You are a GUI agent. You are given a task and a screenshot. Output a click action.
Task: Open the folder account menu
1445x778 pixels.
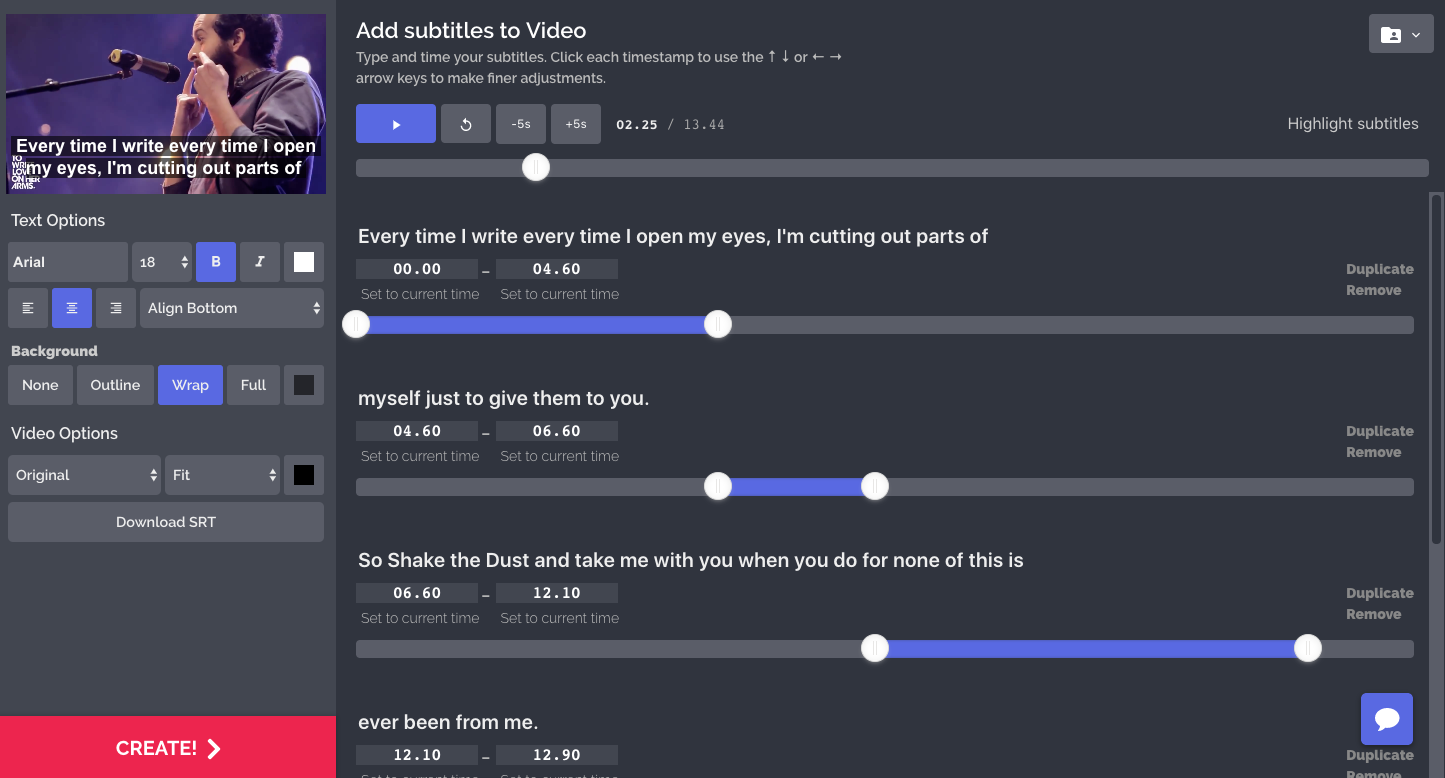tap(1401, 34)
